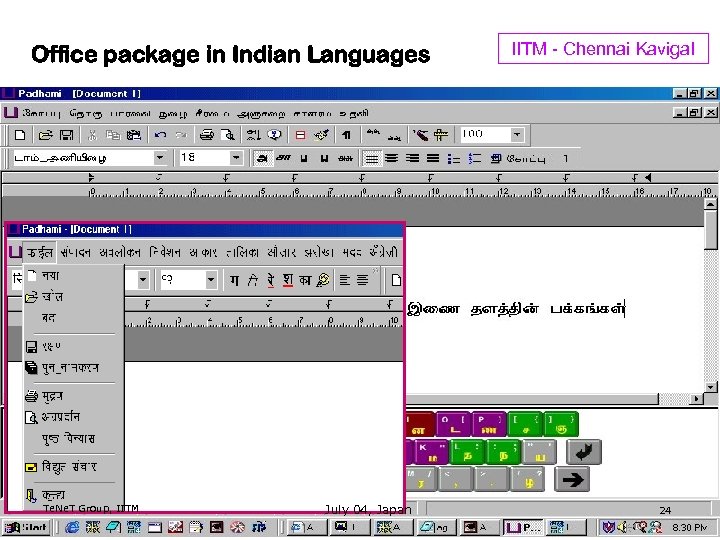
Task: Toggle right alignment in Tamil toolbar
Action: [x=412, y=159]
